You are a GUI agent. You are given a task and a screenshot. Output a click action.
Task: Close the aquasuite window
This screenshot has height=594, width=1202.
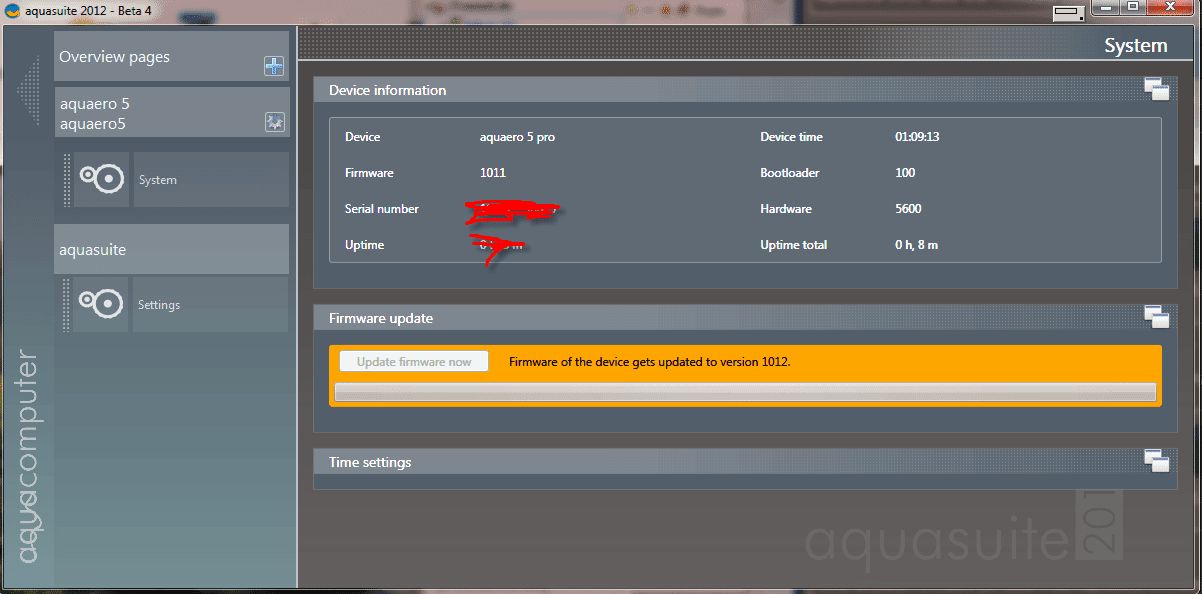coord(1171,8)
